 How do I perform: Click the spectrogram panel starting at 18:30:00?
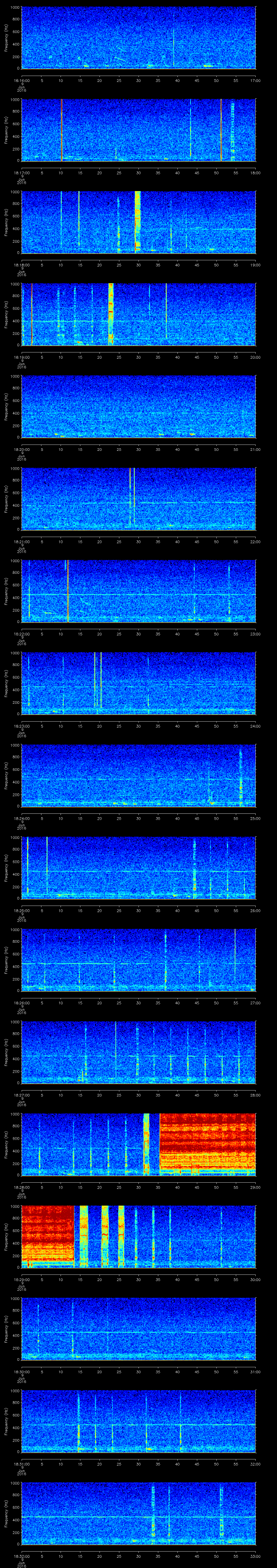click(139, 1329)
